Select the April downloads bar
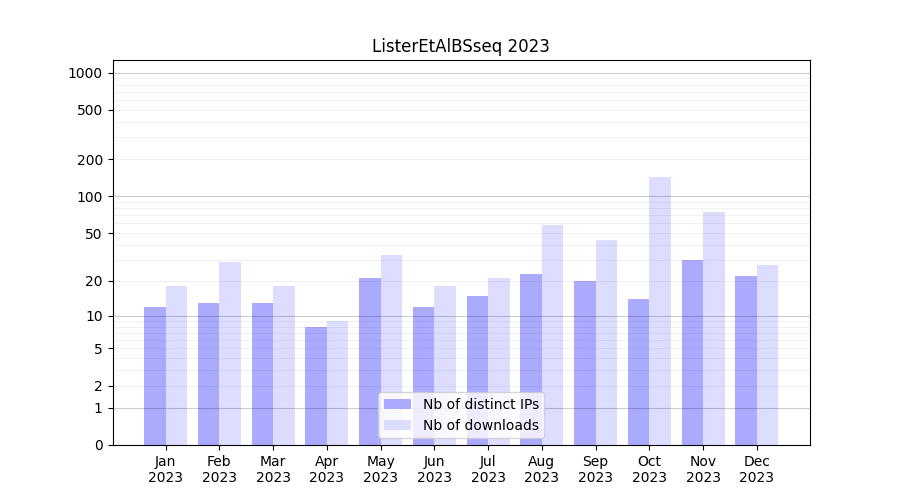 337,382
